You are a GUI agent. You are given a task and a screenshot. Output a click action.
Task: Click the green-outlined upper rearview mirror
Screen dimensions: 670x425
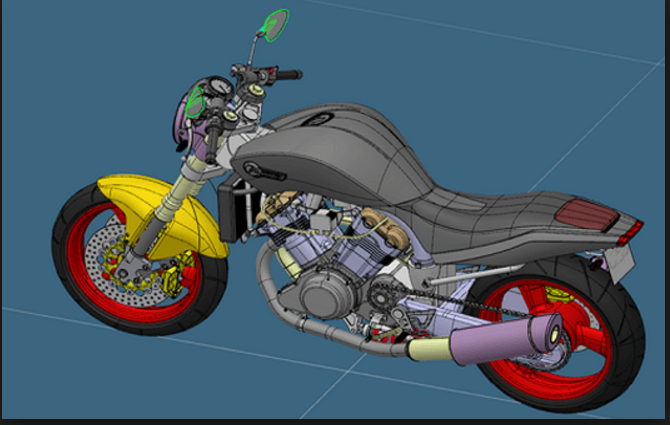point(276,25)
